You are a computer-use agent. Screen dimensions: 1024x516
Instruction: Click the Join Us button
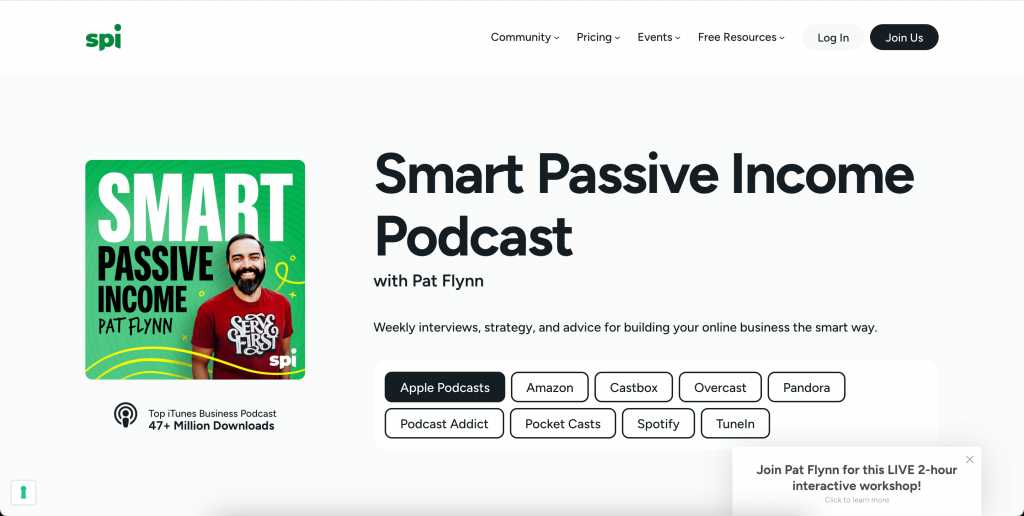[x=904, y=37]
